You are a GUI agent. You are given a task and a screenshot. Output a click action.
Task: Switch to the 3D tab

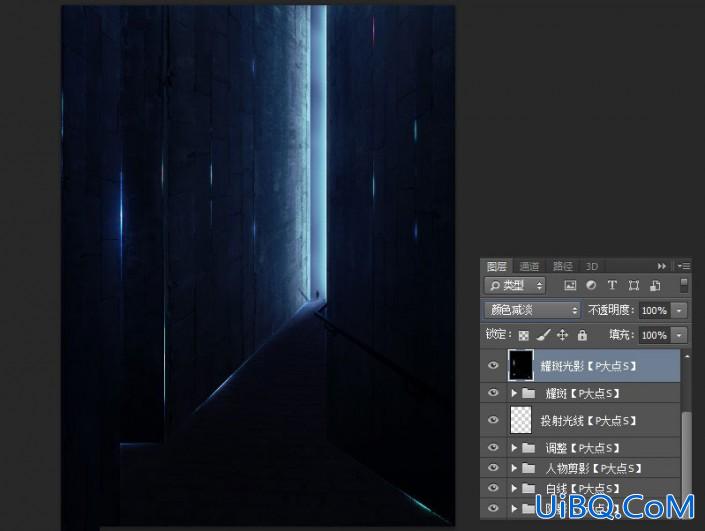[x=592, y=267]
